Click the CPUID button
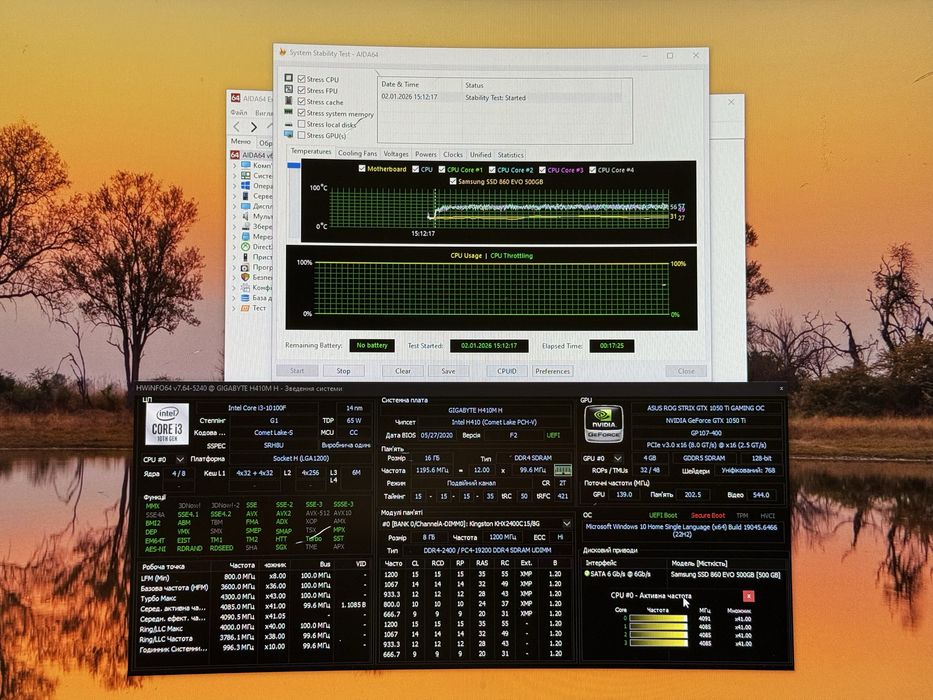Viewport: 933px width, 700px height. (x=506, y=371)
